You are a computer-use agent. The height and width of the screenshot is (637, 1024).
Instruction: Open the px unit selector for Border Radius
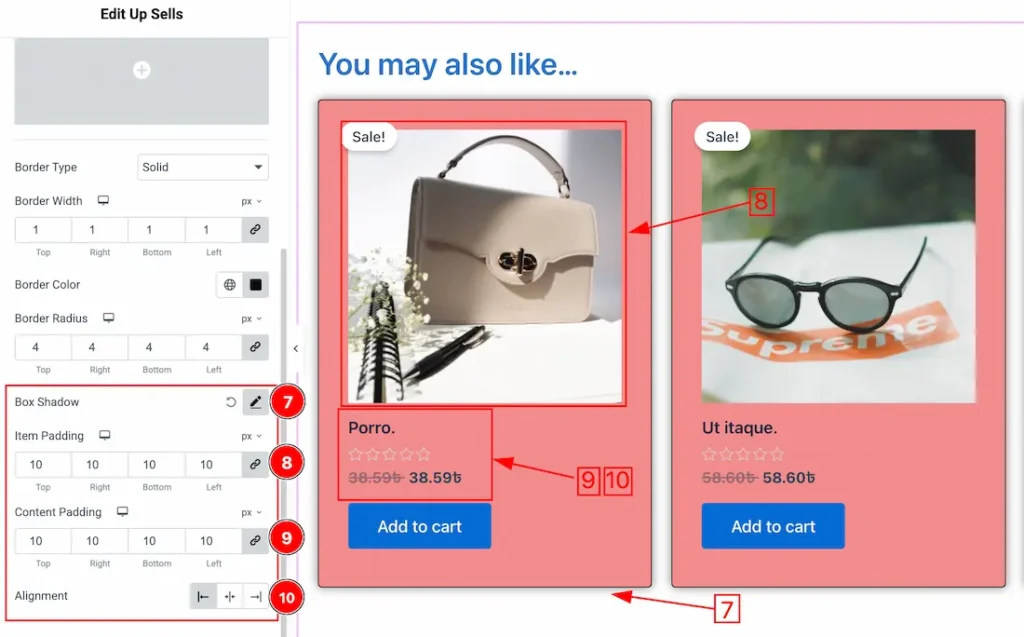[251, 319]
